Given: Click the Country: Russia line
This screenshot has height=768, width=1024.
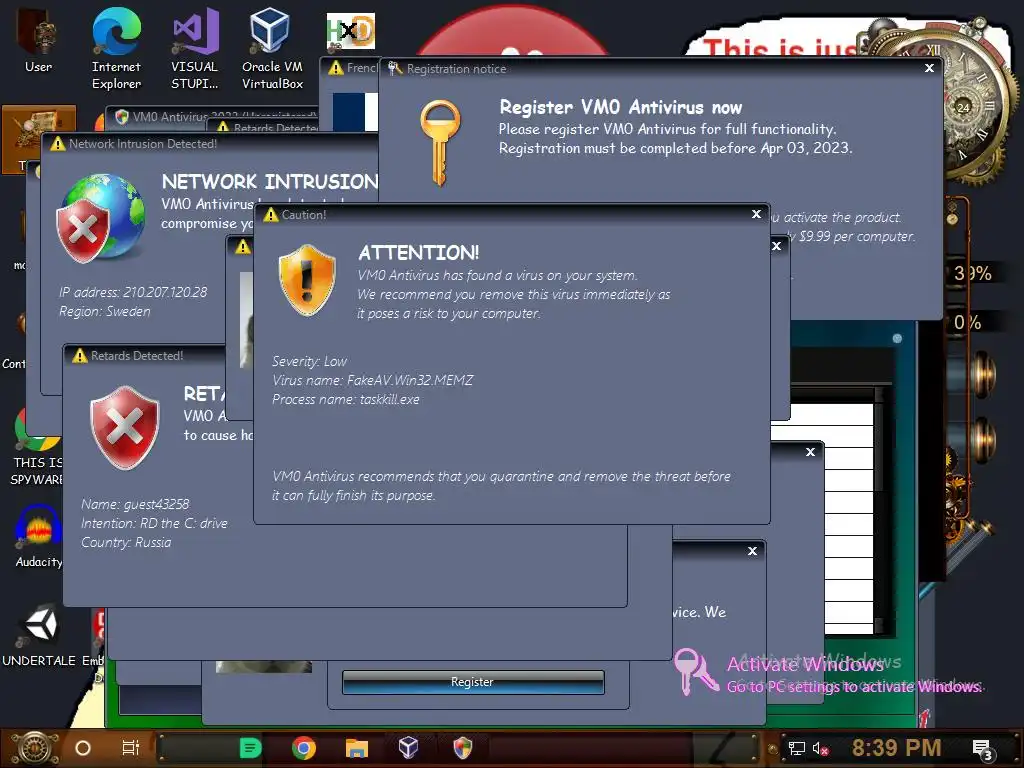Looking at the screenshot, I should 125,542.
